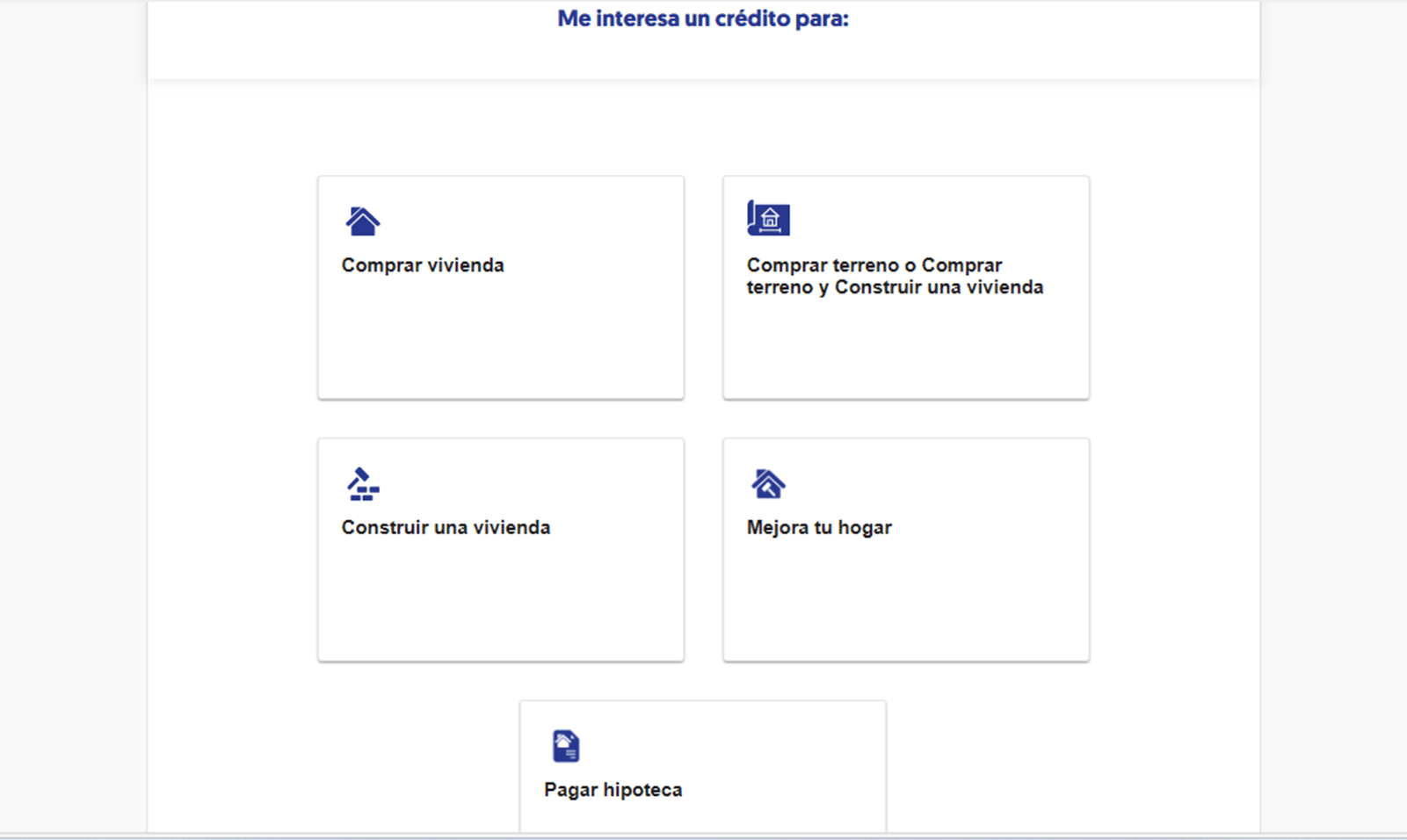Click the house repair icon above Mejora tu hogar
This screenshot has width=1407, height=840.
768,484
